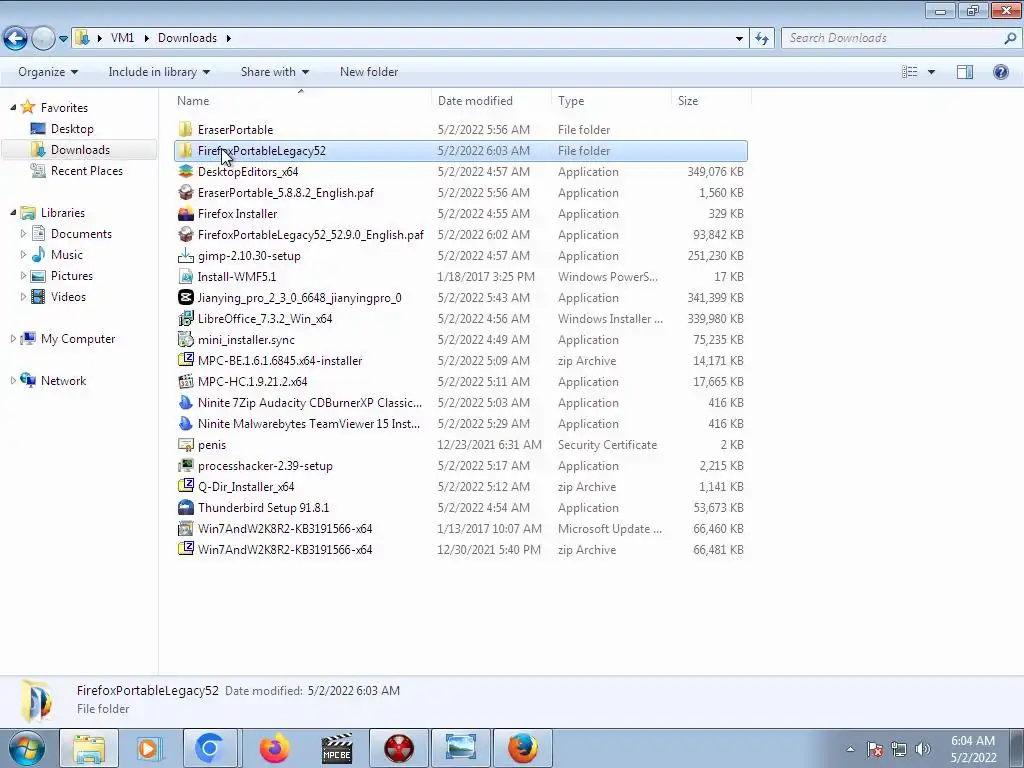Select EraserPortable_5.8.8.2_English.paf file icon

tap(185, 192)
